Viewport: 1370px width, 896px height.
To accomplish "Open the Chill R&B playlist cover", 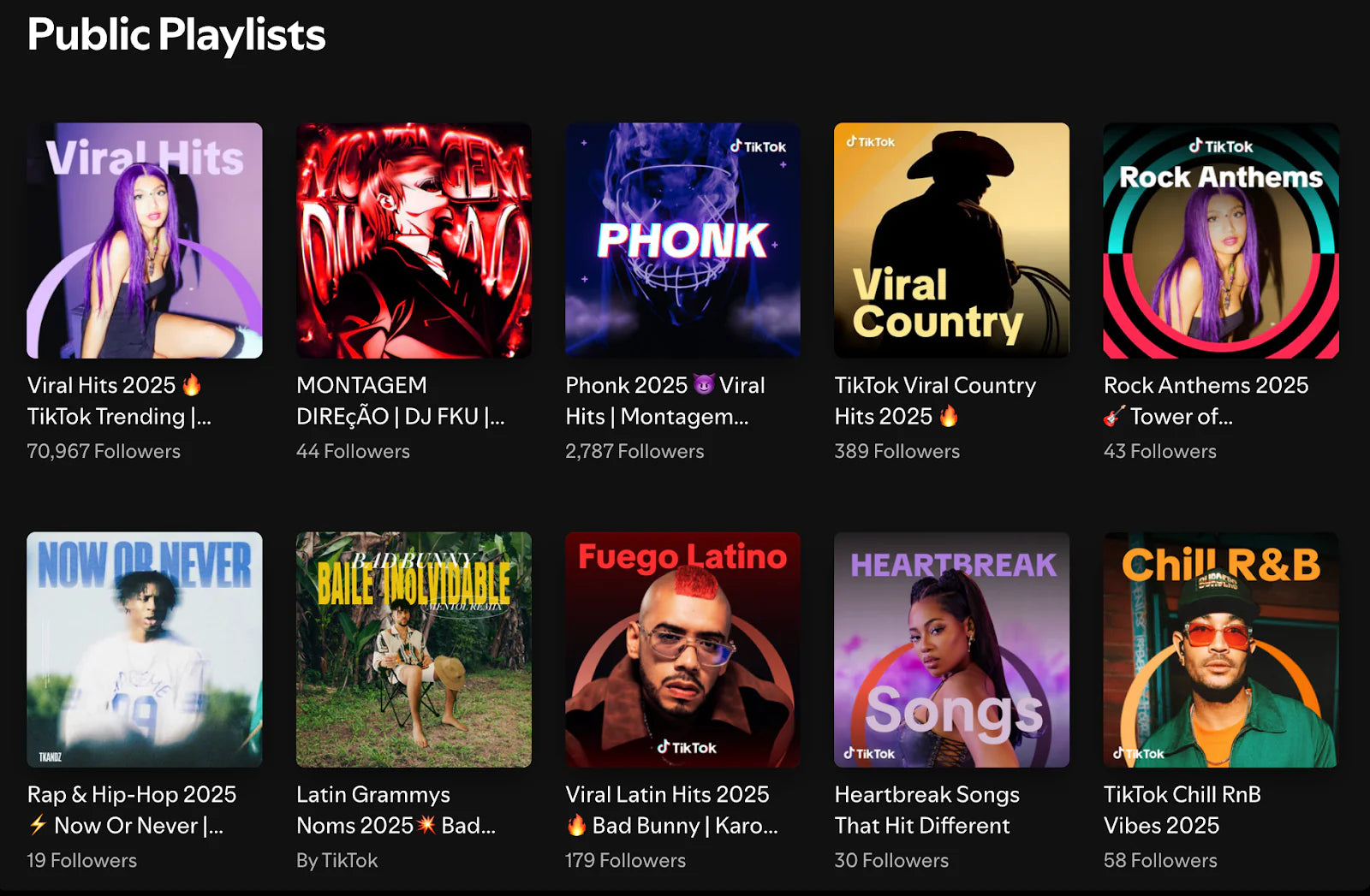I will pos(1220,650).
